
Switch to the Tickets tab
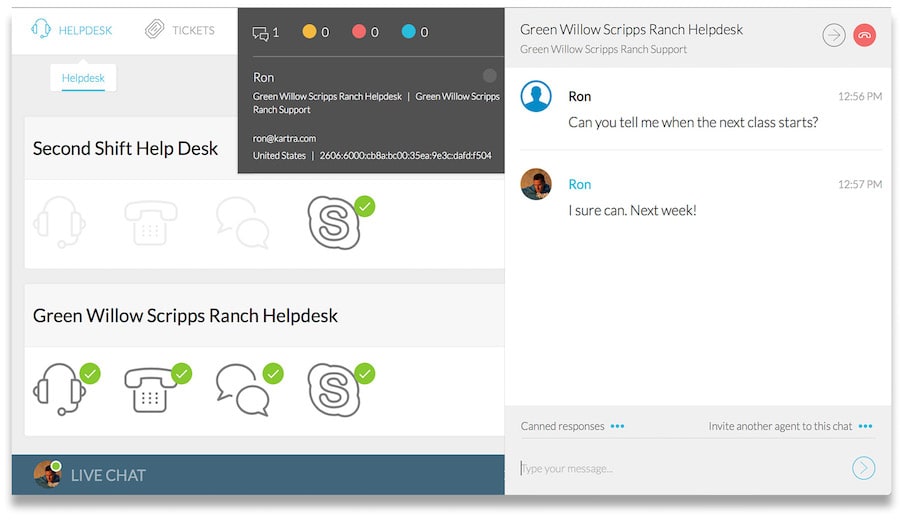180,30
